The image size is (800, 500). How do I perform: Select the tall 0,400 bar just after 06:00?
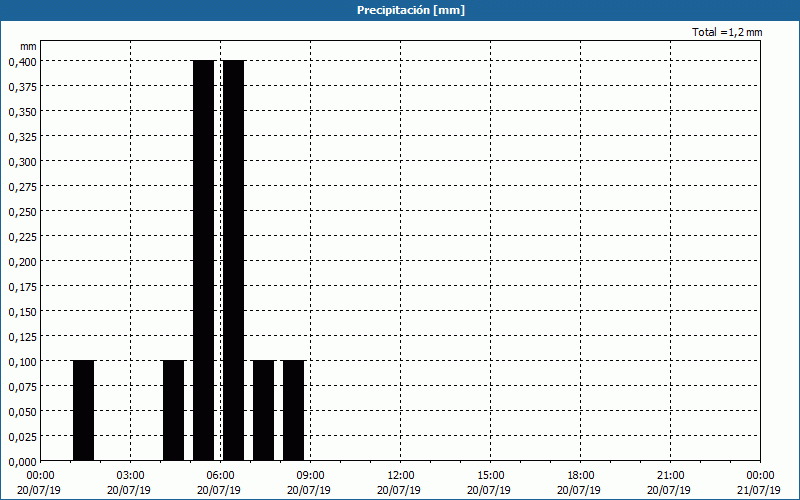click(x=234, y=261)
